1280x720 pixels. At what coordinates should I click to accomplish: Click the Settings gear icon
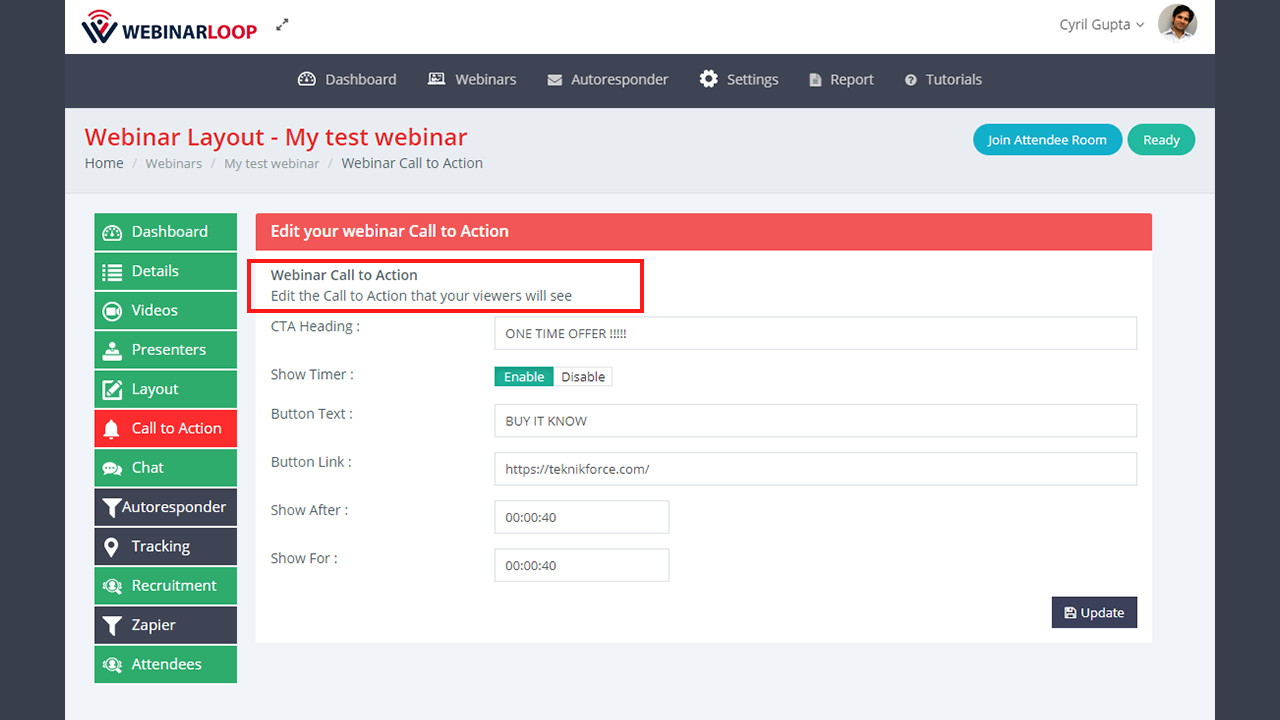(708, 79)
